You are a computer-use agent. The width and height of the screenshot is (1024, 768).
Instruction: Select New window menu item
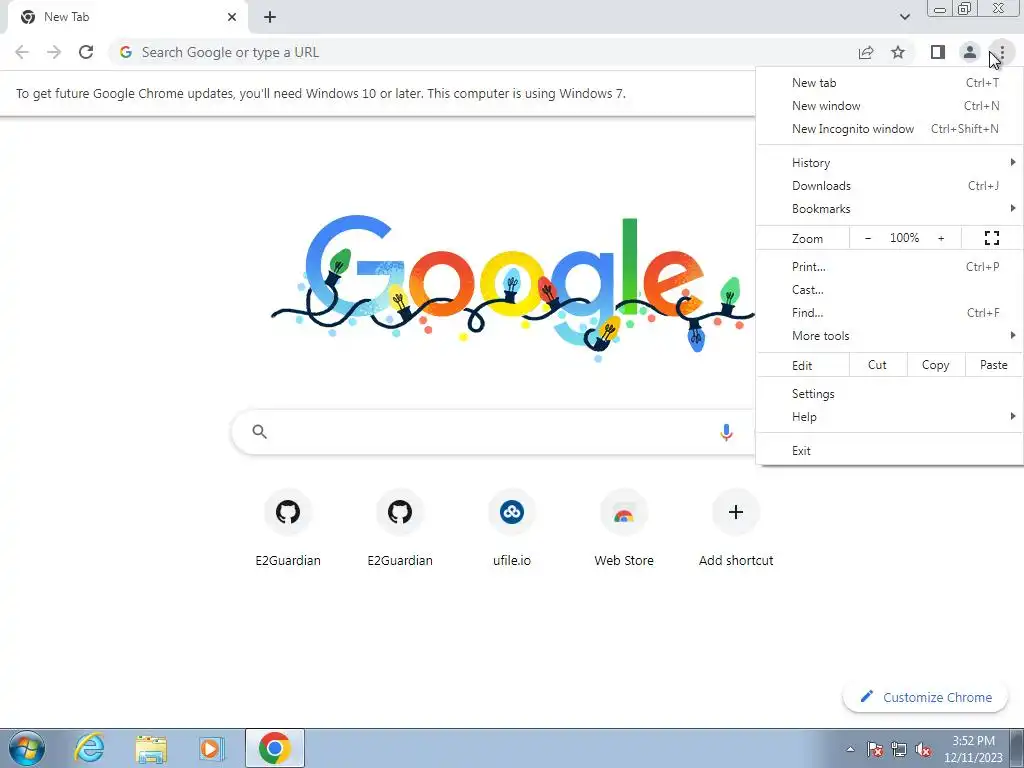click(x=889, y=106)
